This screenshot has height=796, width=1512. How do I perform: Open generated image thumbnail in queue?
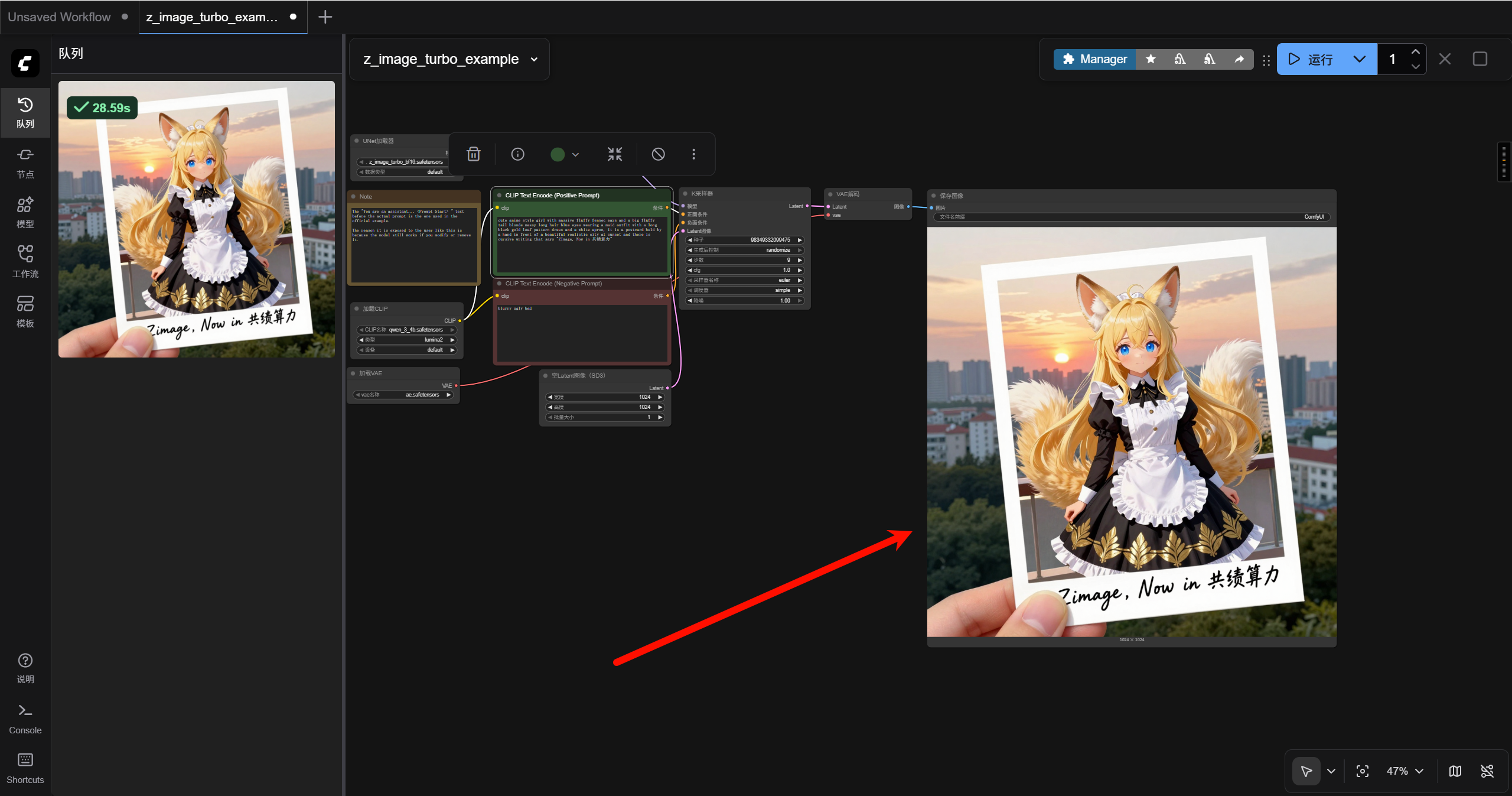point(197,219)
